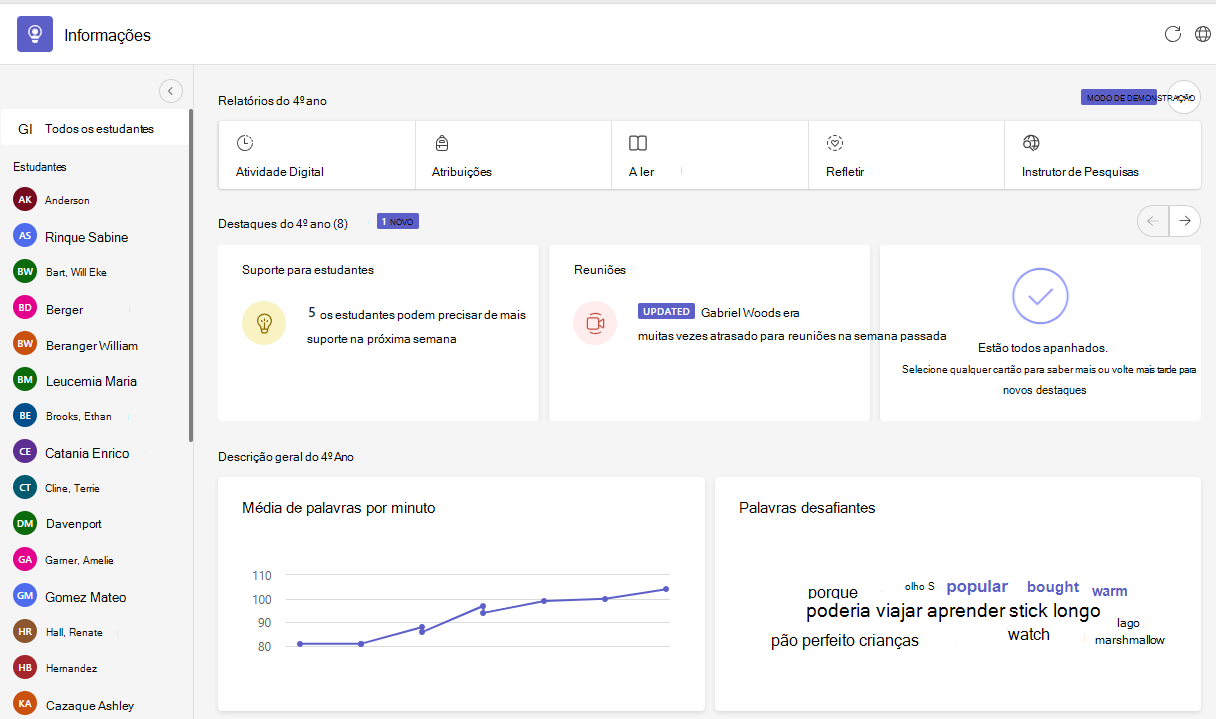Open the globe language icon
The height and width of the screenshot is (719, 1216).
click(1203, 34)
